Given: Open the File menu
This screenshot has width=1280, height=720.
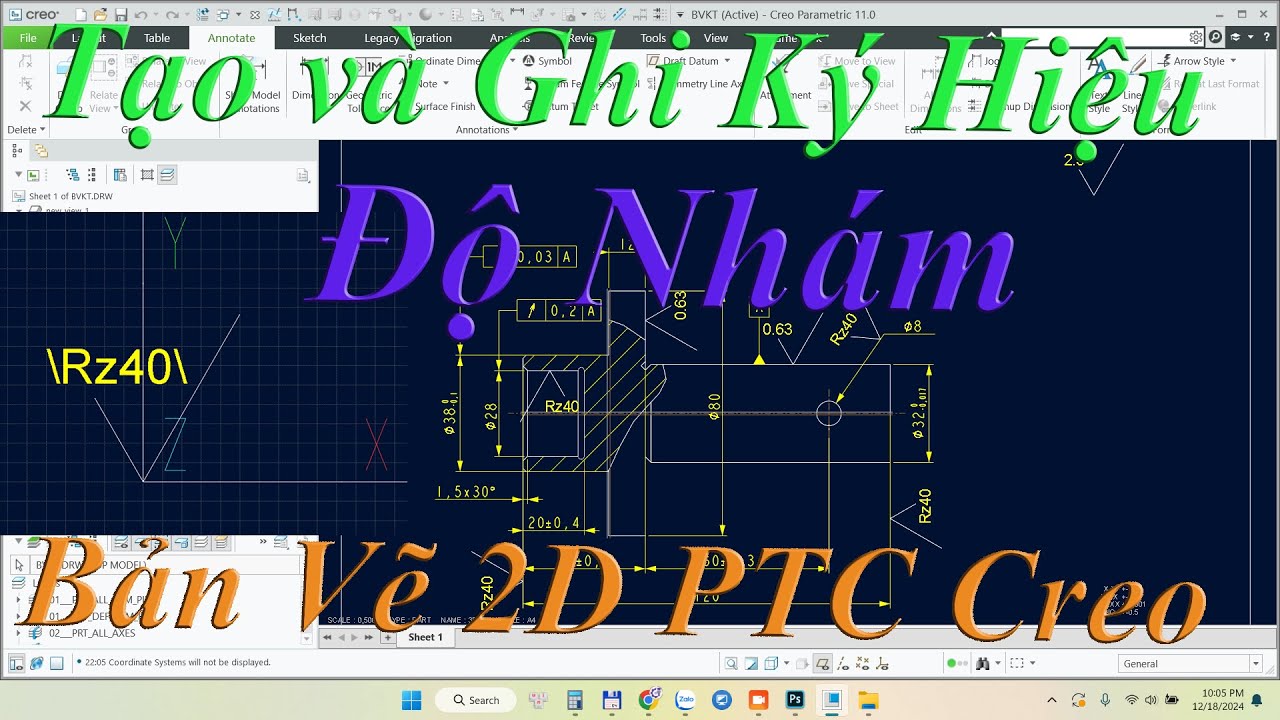Looking at the screenshot, I should (28, 38).
